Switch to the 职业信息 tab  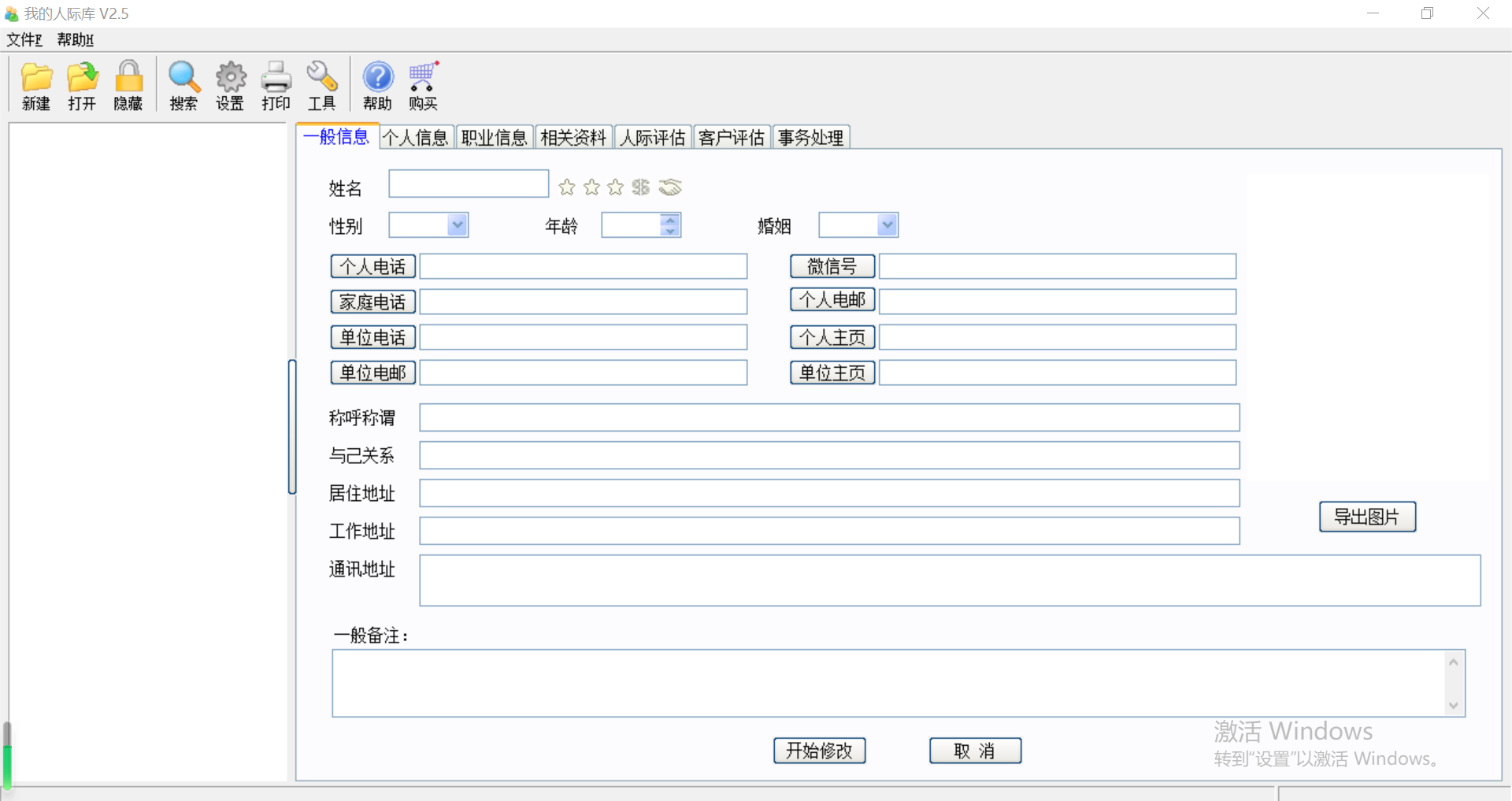tap(494, 138)
